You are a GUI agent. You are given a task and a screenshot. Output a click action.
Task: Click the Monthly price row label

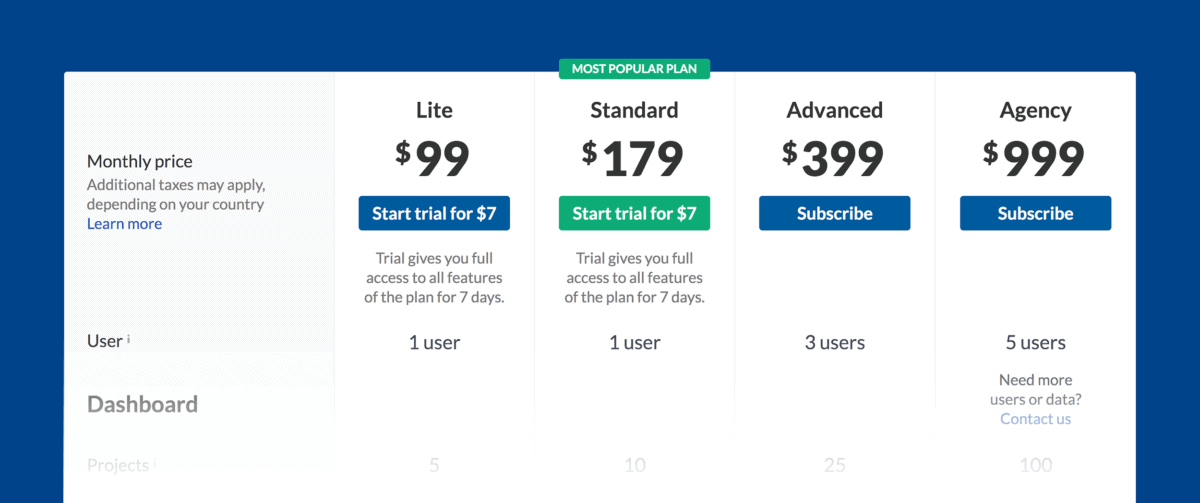coord(140,162)
